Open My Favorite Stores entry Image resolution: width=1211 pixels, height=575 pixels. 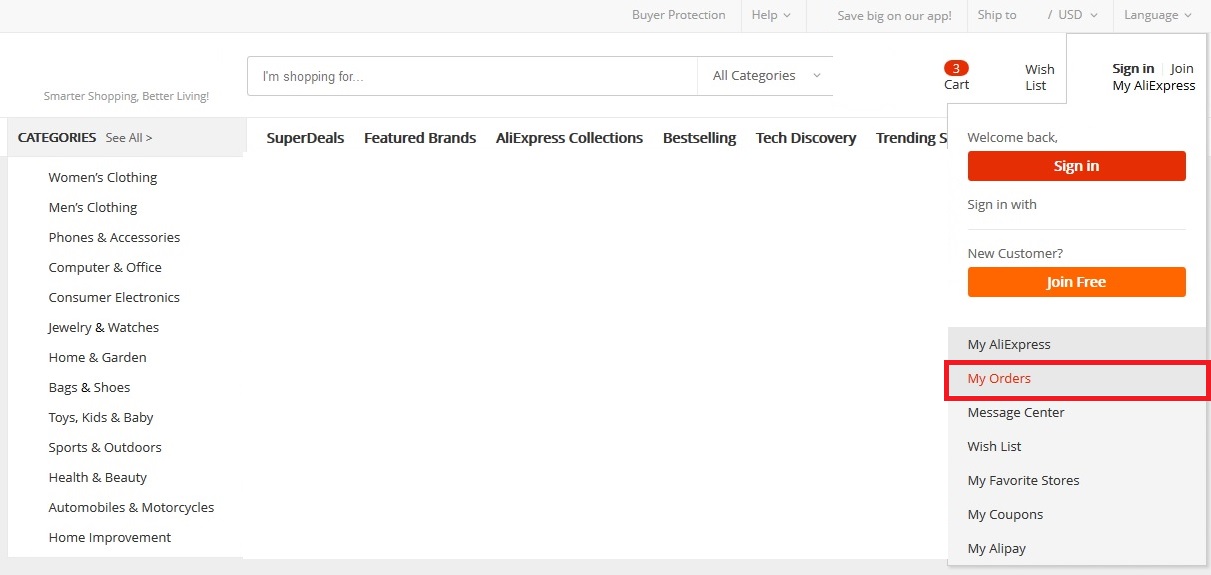(x=1077, y=480)
